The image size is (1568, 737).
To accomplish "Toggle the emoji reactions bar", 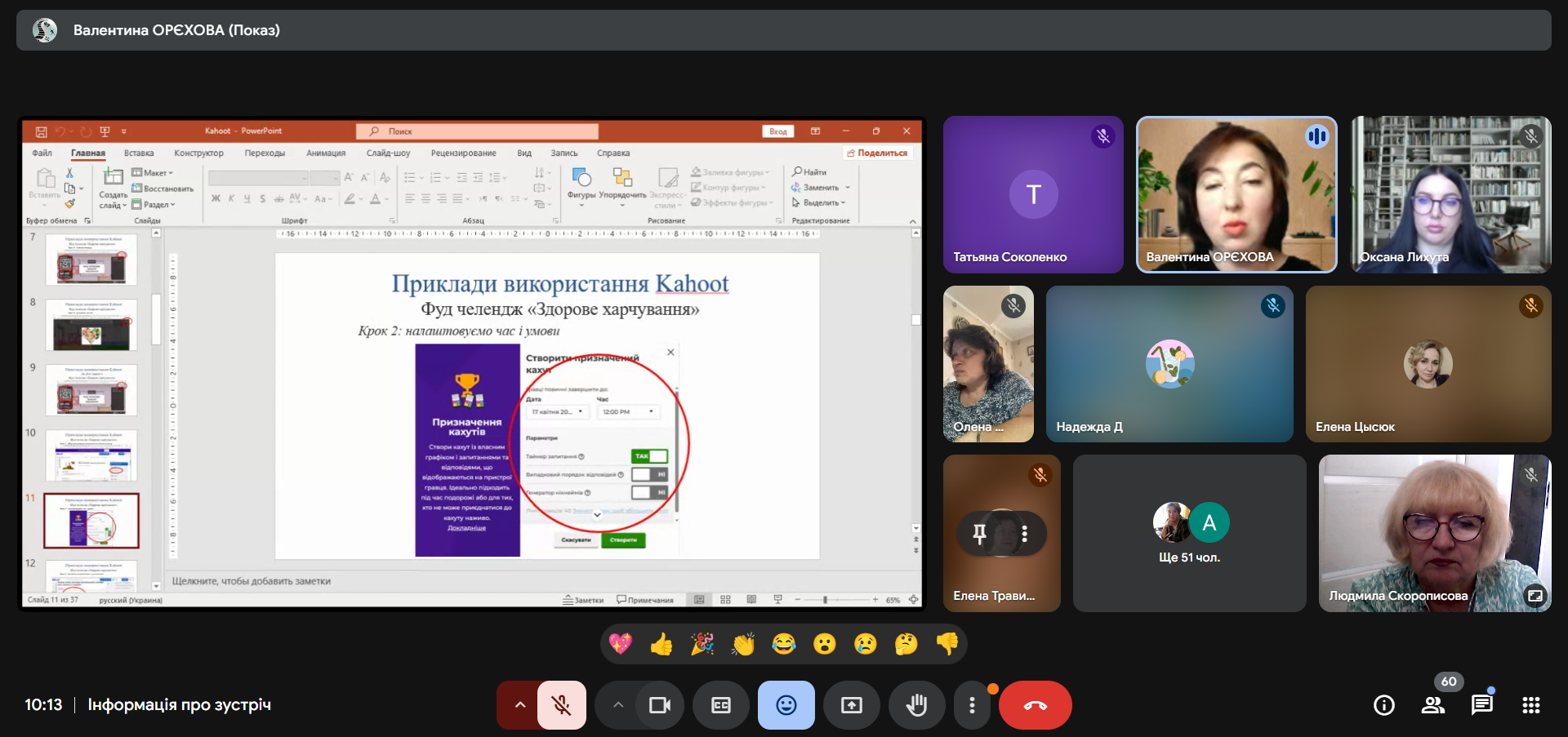I will [786, 705].
